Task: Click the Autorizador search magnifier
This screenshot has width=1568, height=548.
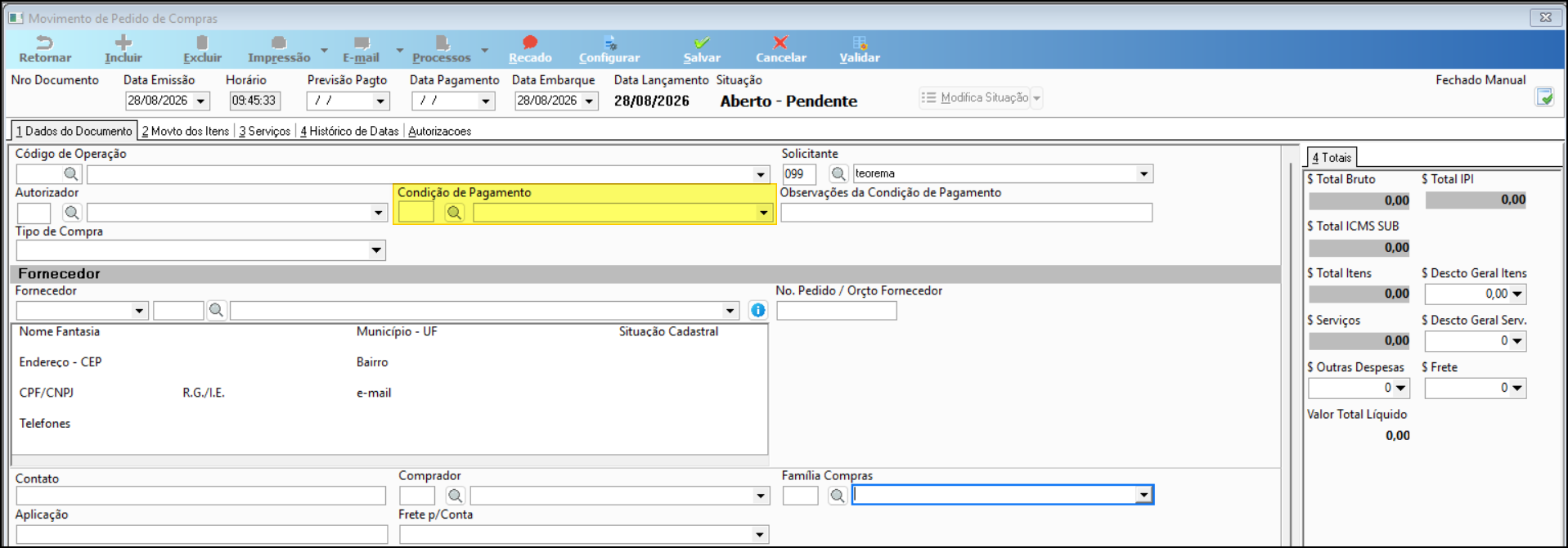Action: [x=72, y=213]
